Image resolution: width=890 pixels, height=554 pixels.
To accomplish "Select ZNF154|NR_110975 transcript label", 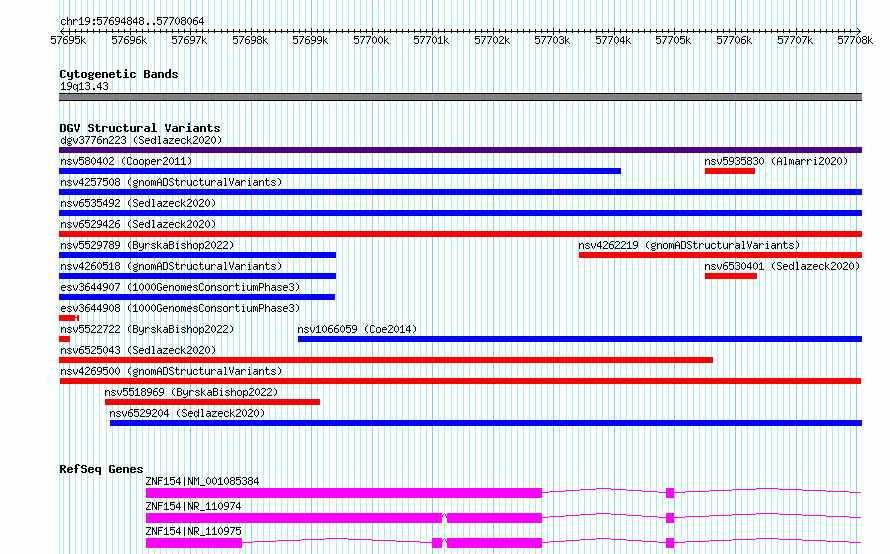I will coord(193,531).
